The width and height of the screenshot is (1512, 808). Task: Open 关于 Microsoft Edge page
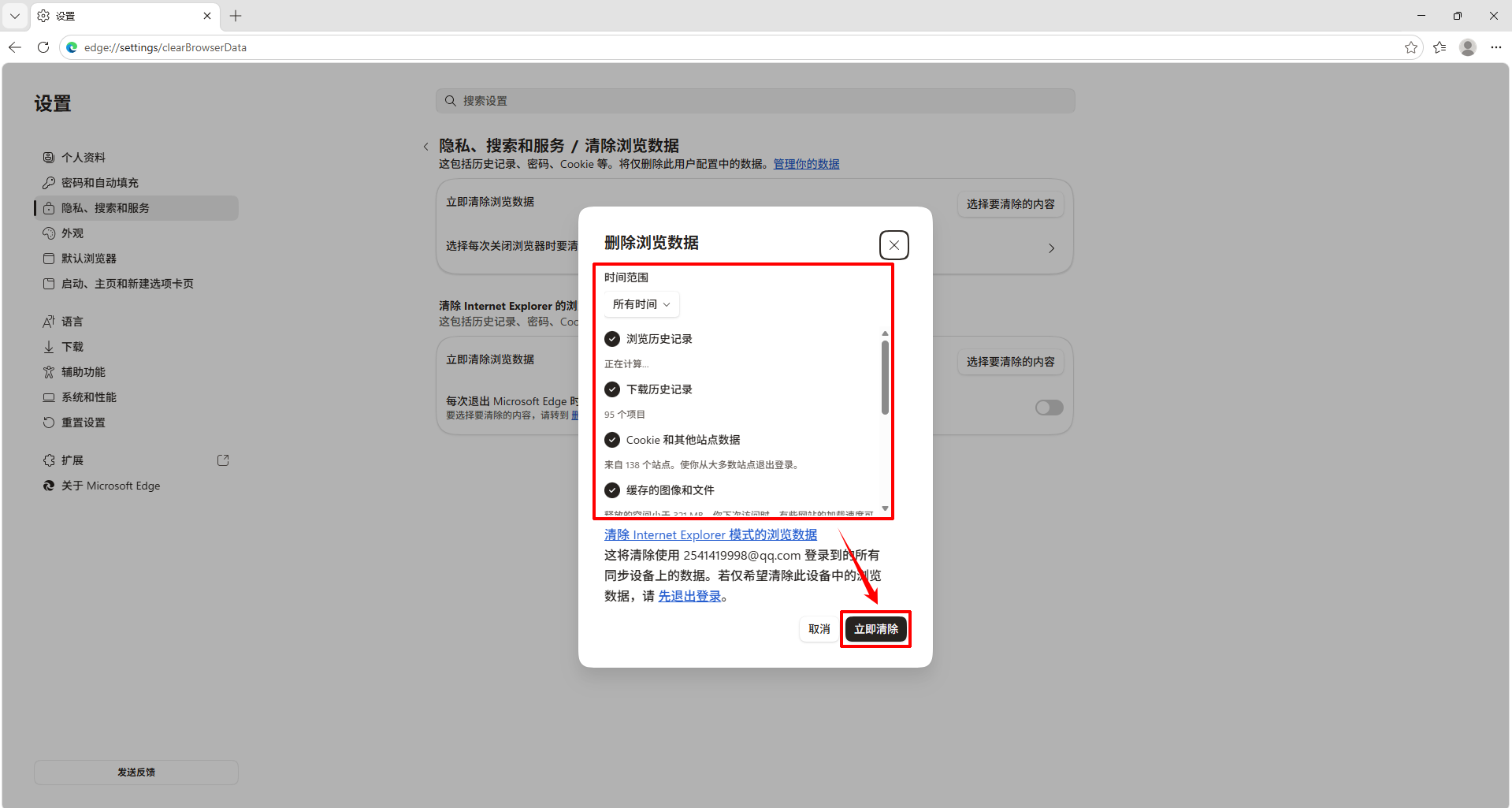pyautogui.click(x=136, y=486)
